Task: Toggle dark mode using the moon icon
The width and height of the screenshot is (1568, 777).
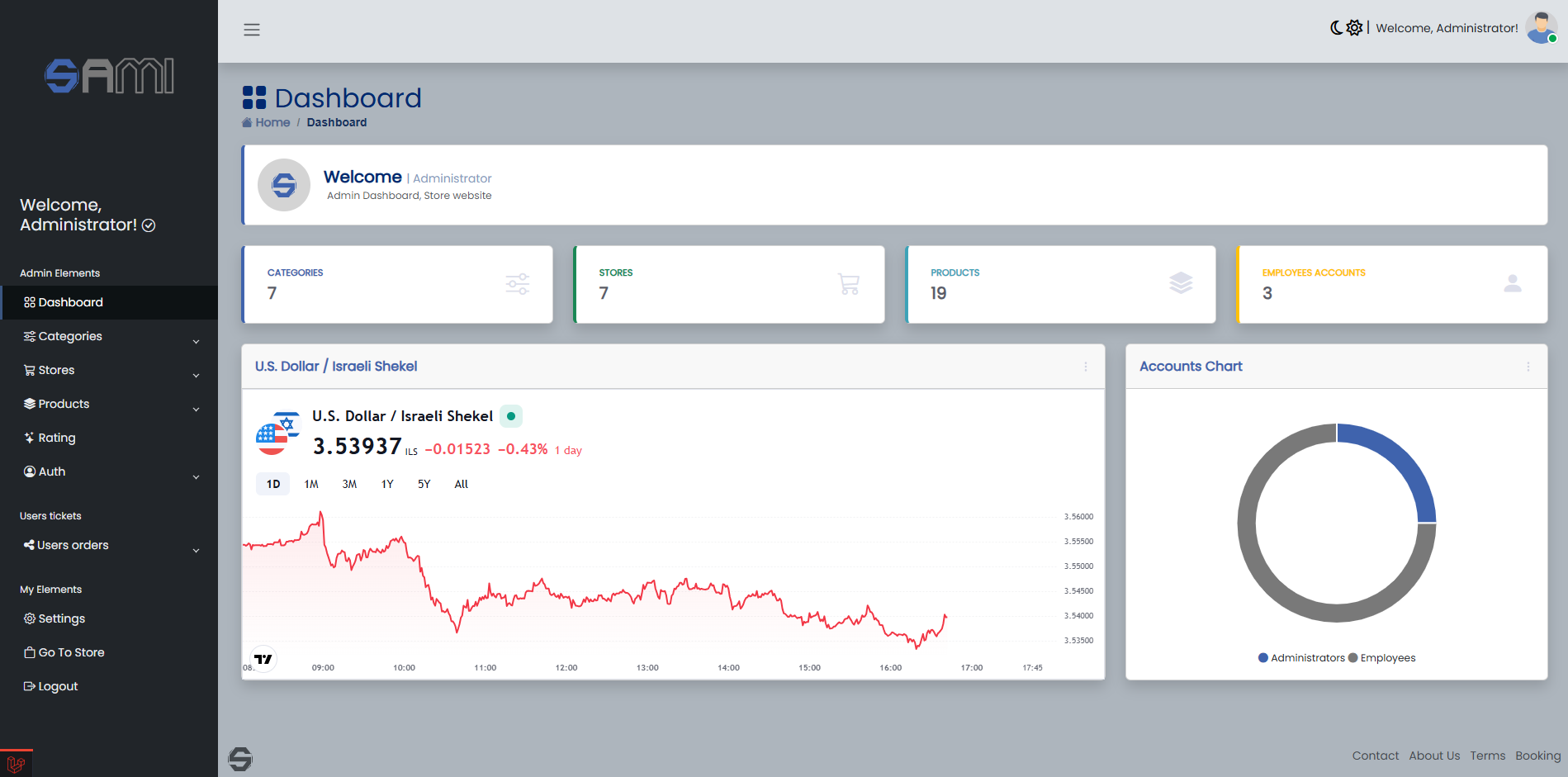Action: point(1338,26)
